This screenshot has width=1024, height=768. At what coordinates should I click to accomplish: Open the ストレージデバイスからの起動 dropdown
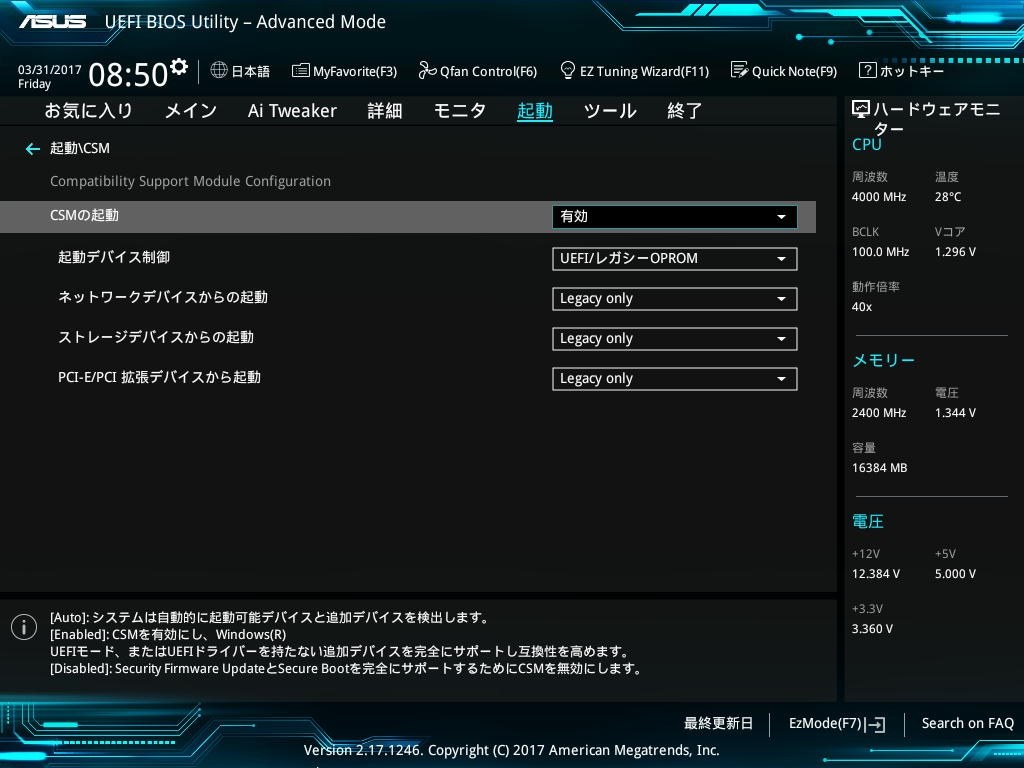click(675, 339)
